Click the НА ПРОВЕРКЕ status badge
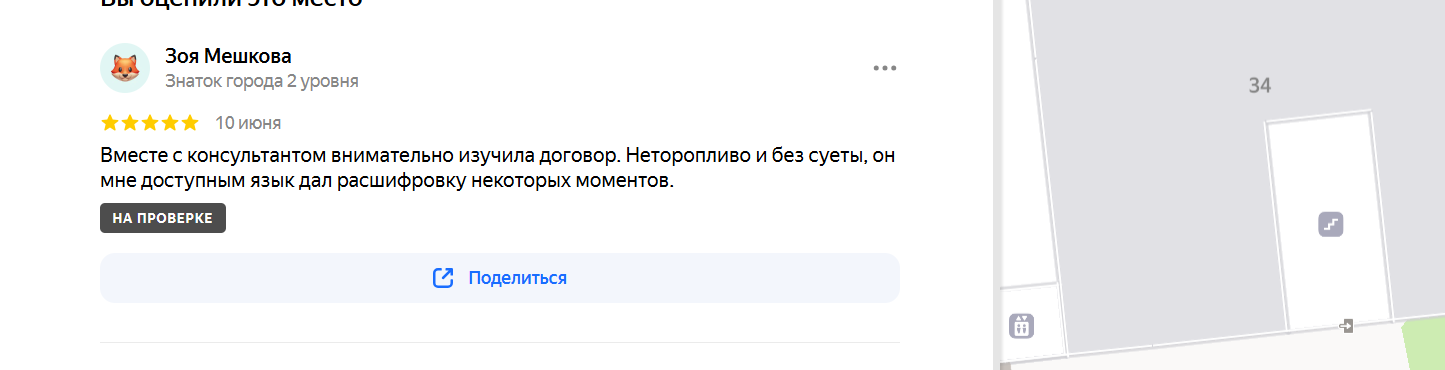This screenshot has height=370, width=1445. [163, 218]
